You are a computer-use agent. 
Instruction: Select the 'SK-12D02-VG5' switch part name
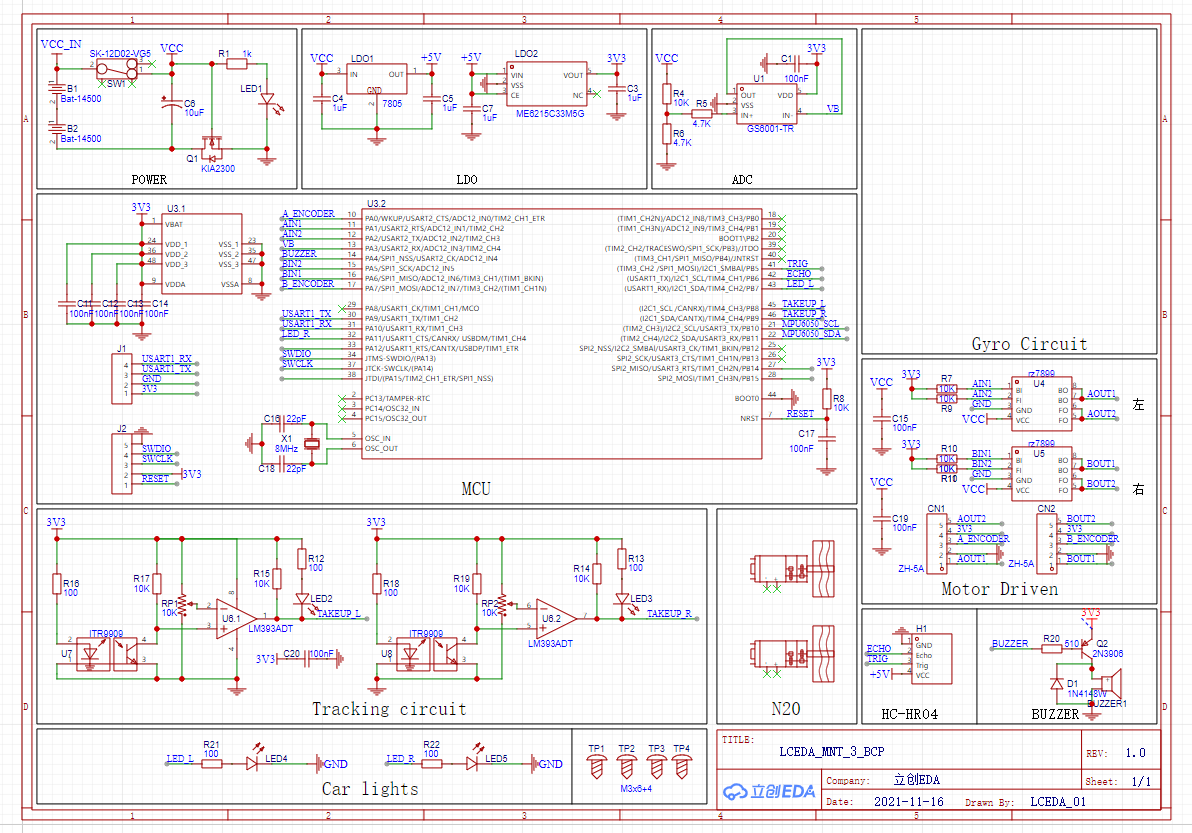point(120,54)
